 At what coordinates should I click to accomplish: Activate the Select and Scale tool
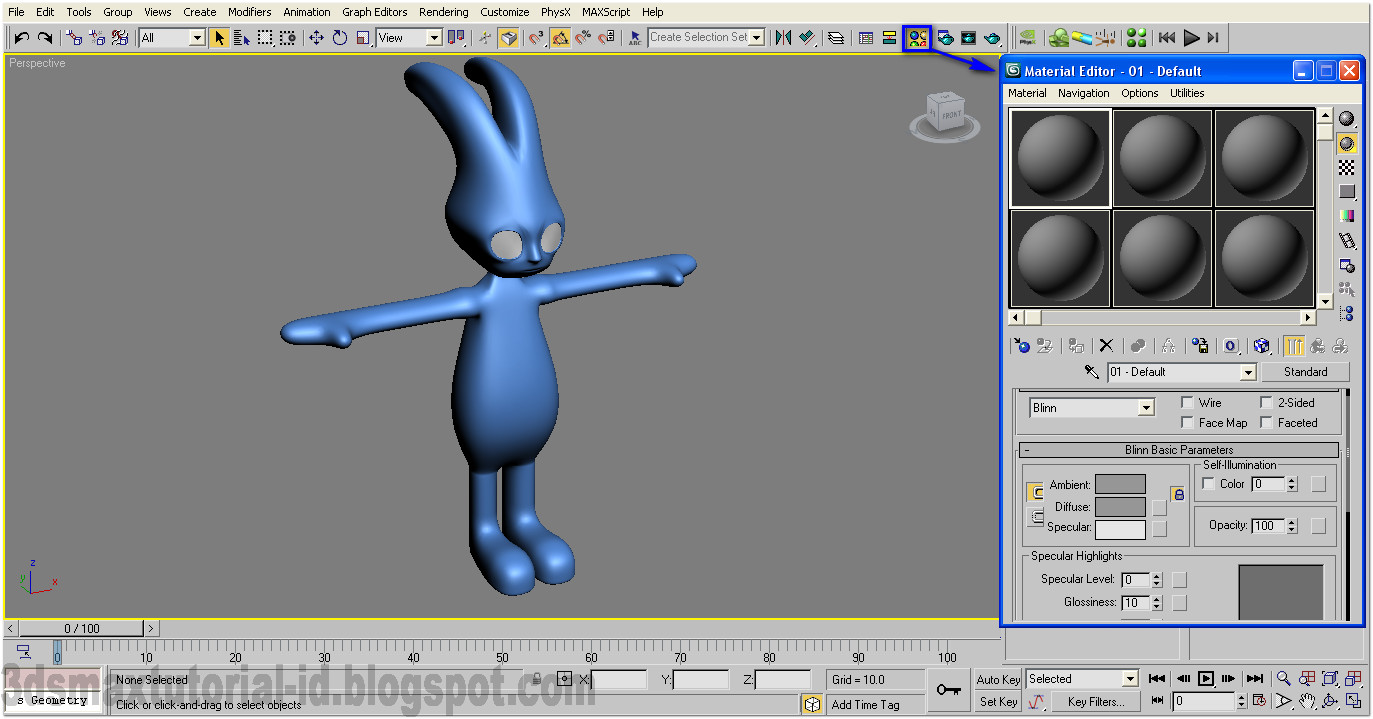(363, 38)
